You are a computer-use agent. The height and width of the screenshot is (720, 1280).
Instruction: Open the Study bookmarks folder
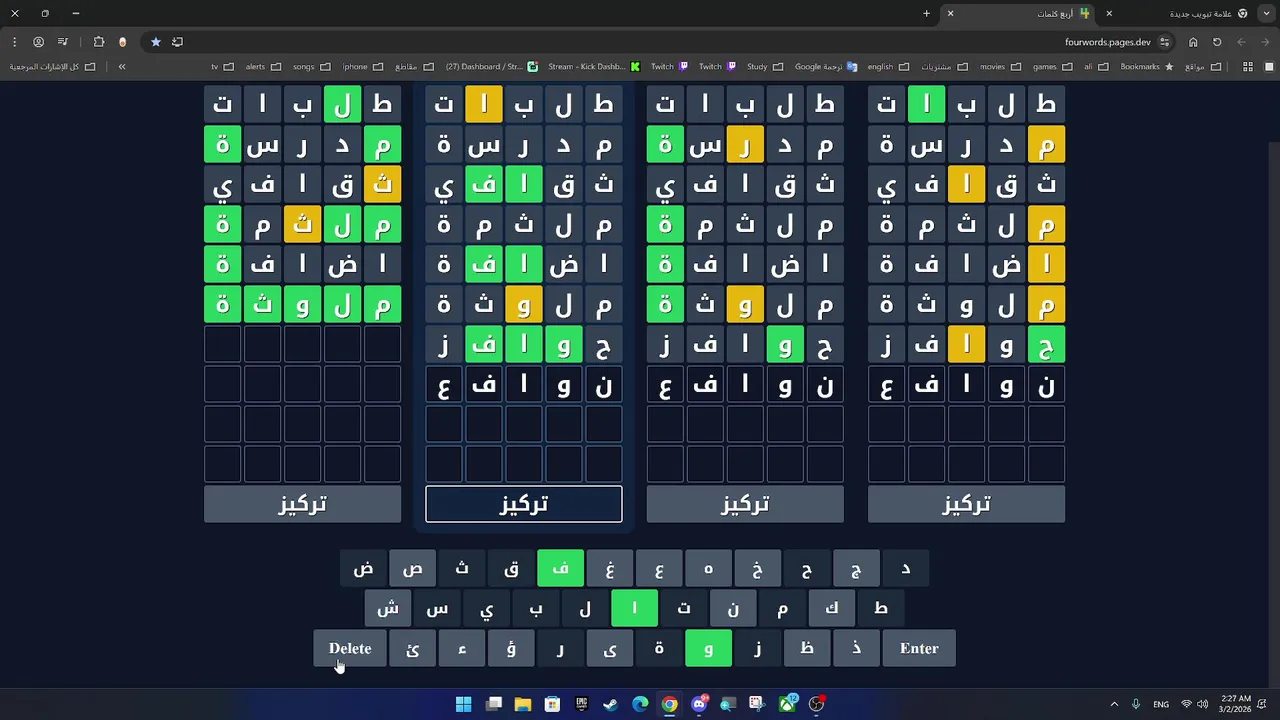(764, 67)
